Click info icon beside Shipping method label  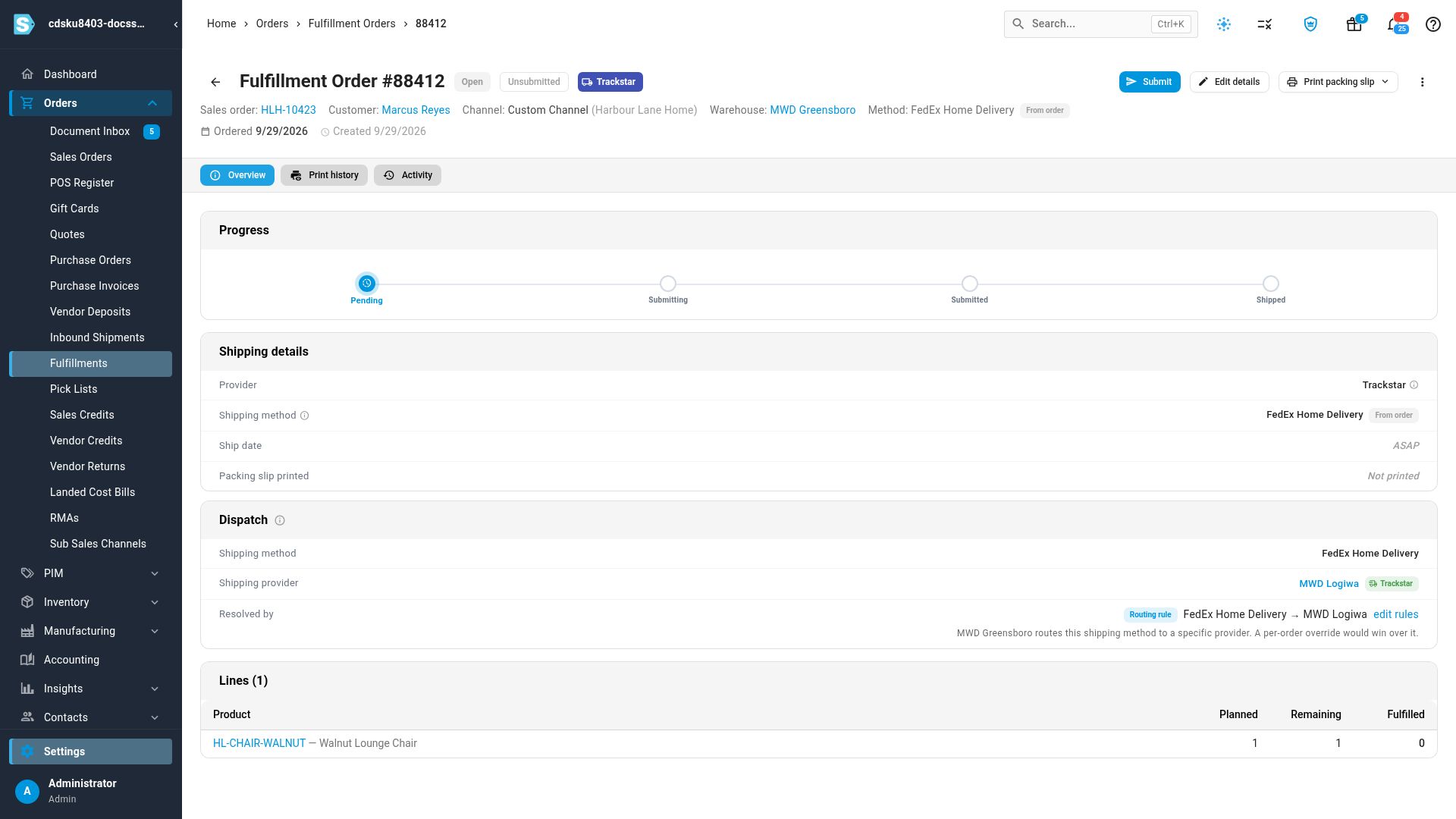(x=305, y=416)
